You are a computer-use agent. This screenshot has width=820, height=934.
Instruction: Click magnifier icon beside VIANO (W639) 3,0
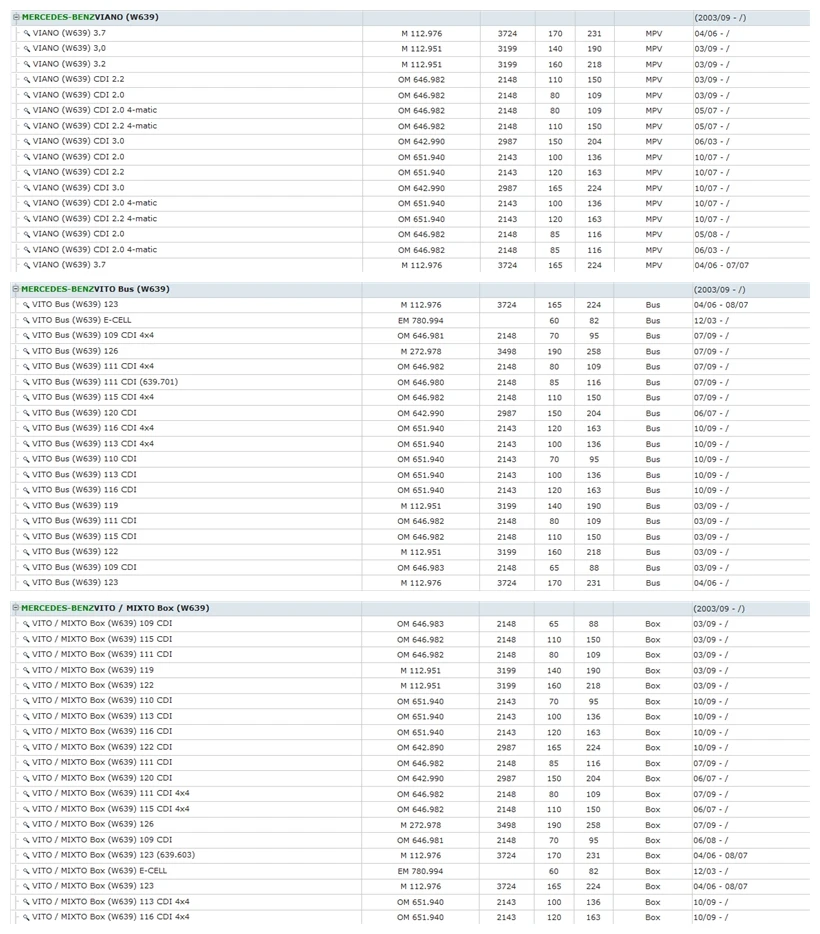pos(27,49)
